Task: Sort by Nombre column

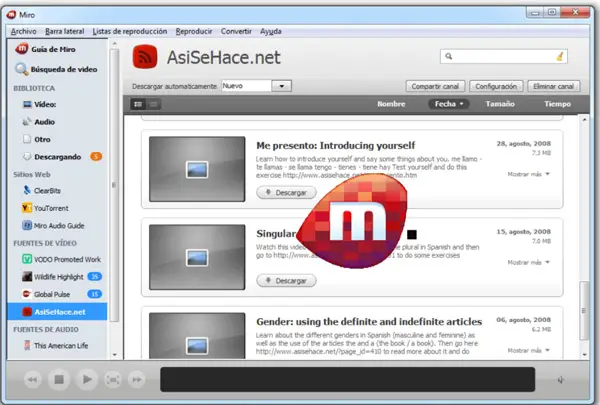Action: tap(391, 104)
